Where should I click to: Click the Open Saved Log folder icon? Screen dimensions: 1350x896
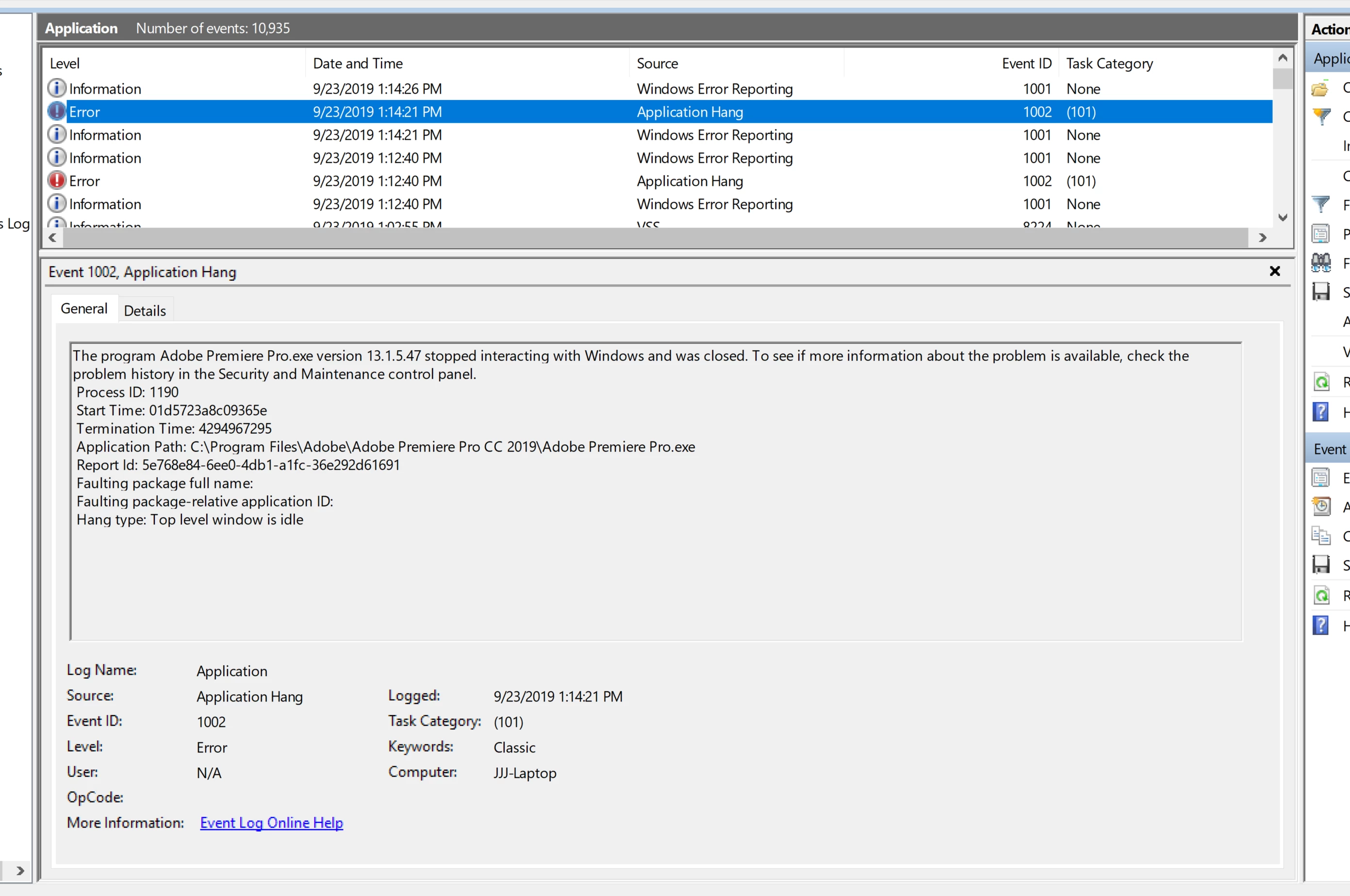tap(1320, 88)
